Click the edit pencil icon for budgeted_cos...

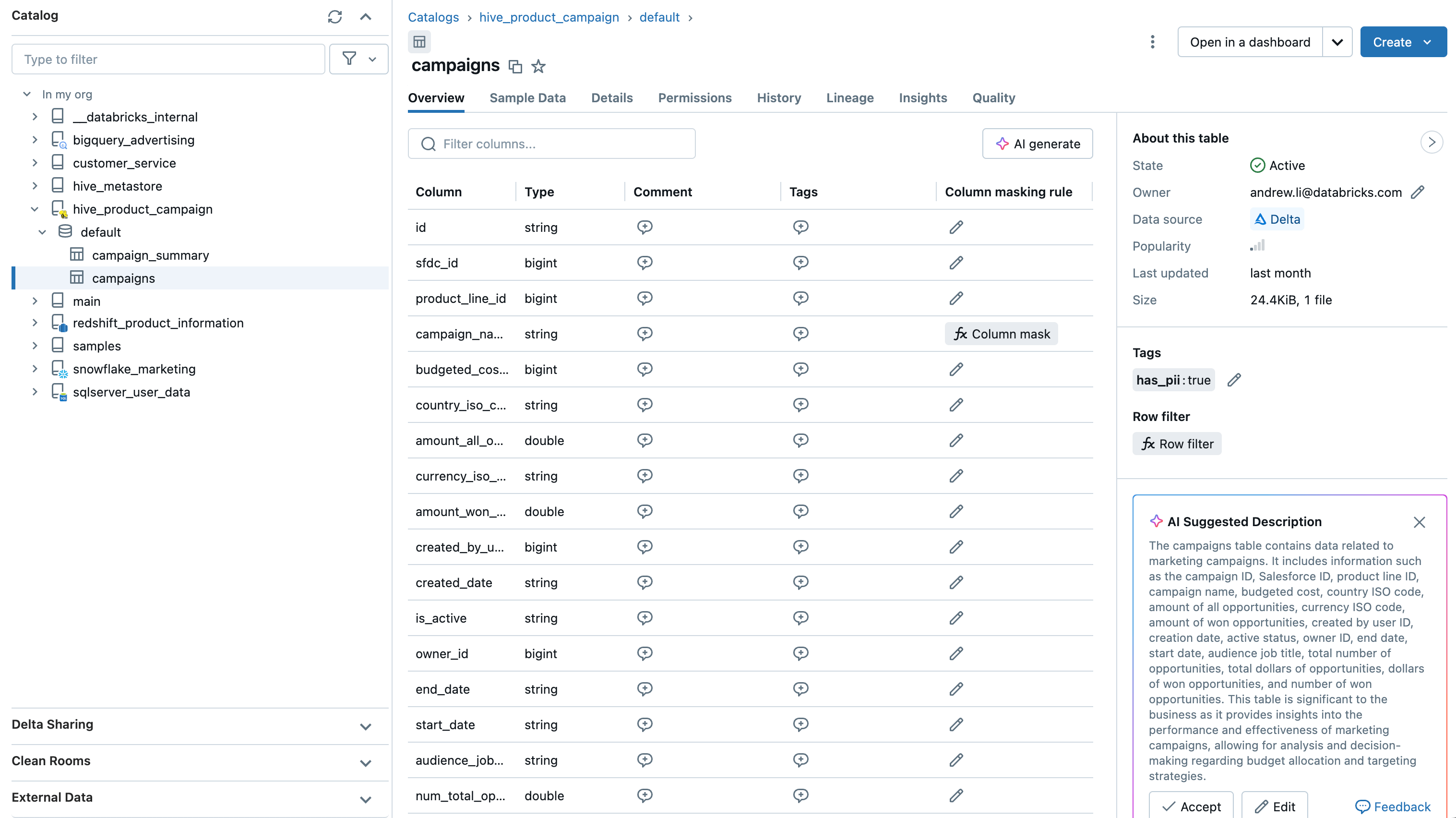click(956, 368)
